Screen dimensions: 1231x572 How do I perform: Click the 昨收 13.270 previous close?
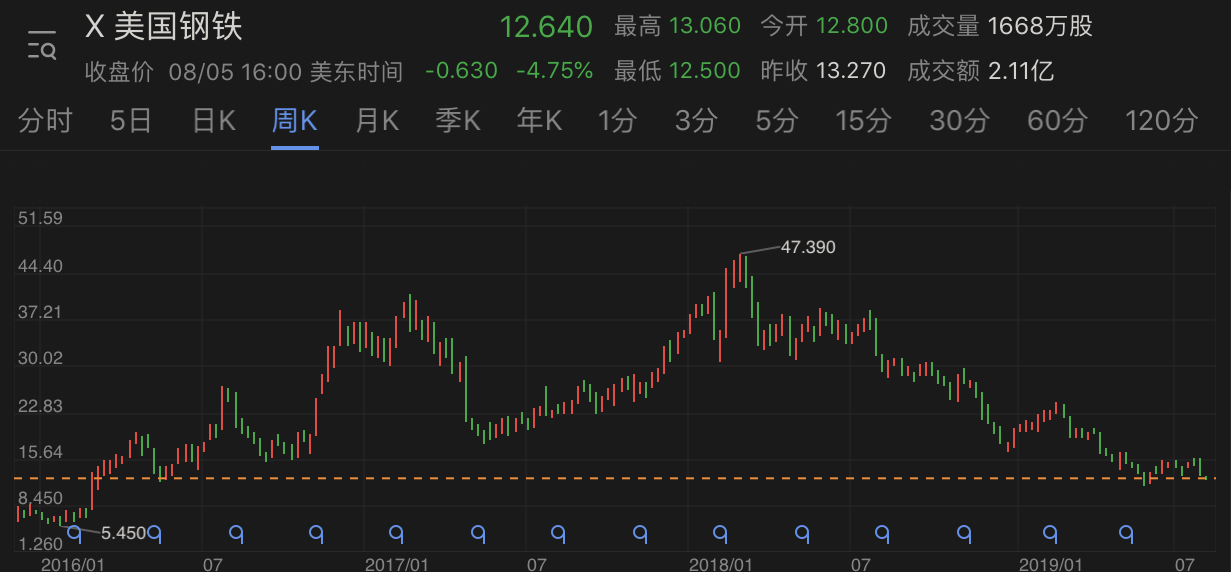click(824, 71)
